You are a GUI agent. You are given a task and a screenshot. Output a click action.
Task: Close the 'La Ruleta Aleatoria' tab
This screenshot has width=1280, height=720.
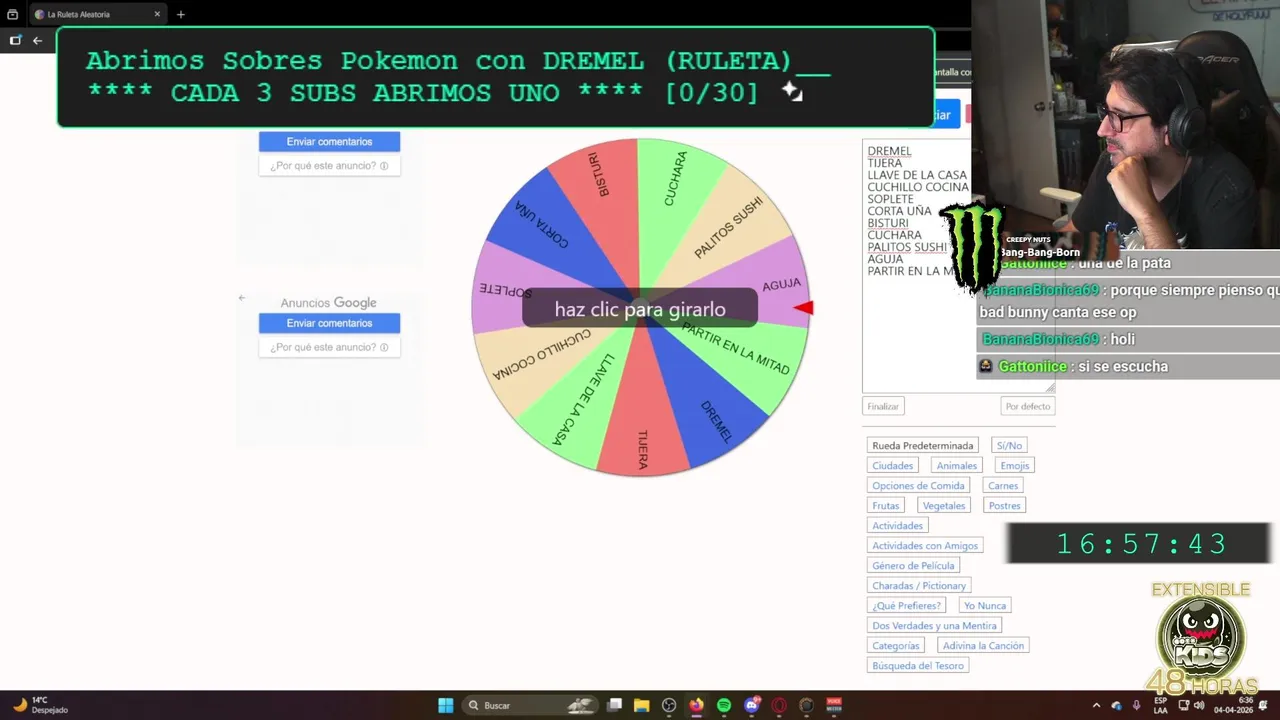pyautogui.click(x=158, y=14)
